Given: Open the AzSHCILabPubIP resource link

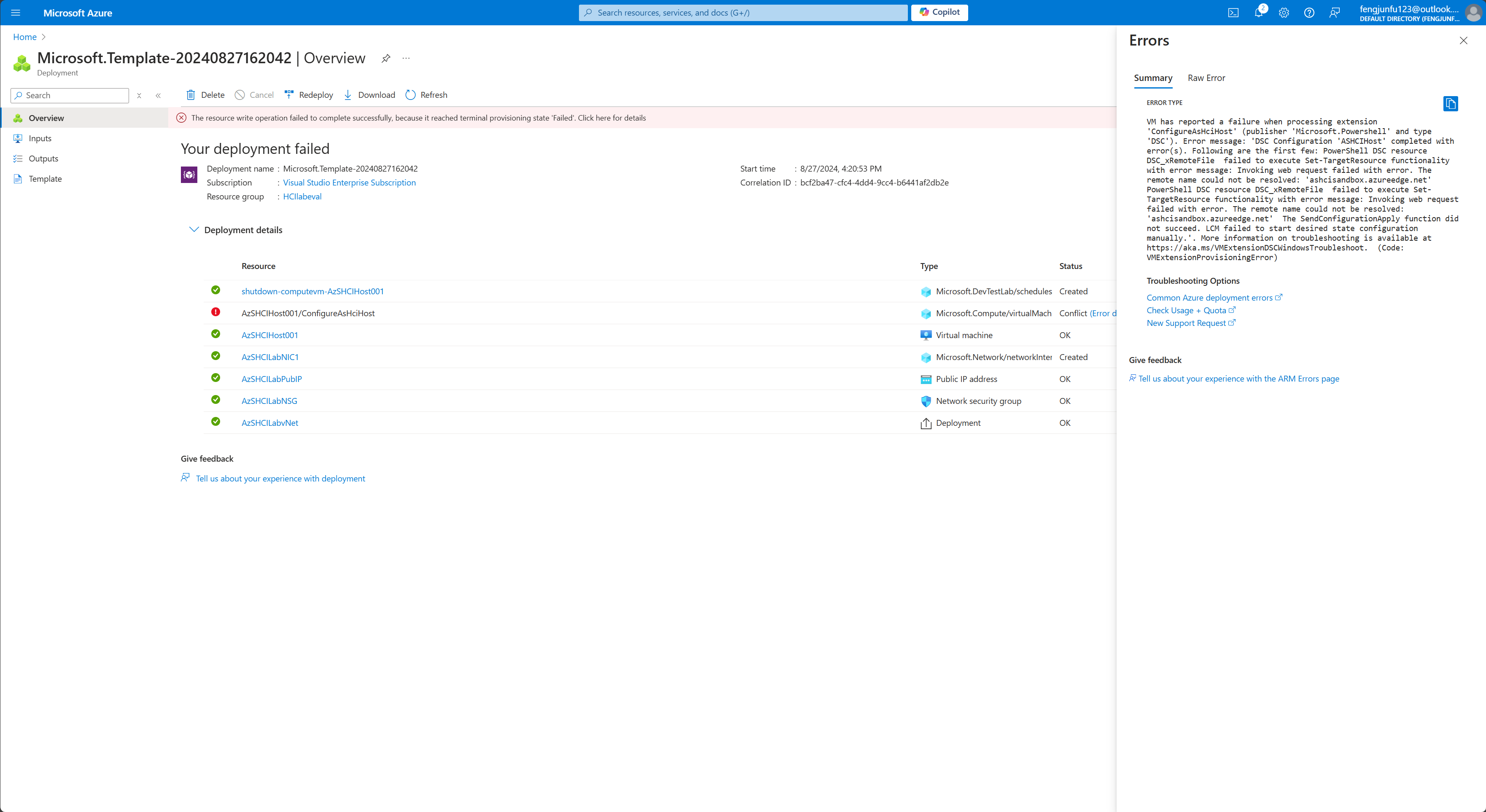Looking at the screenshot, I should click(x=272, y=379).
